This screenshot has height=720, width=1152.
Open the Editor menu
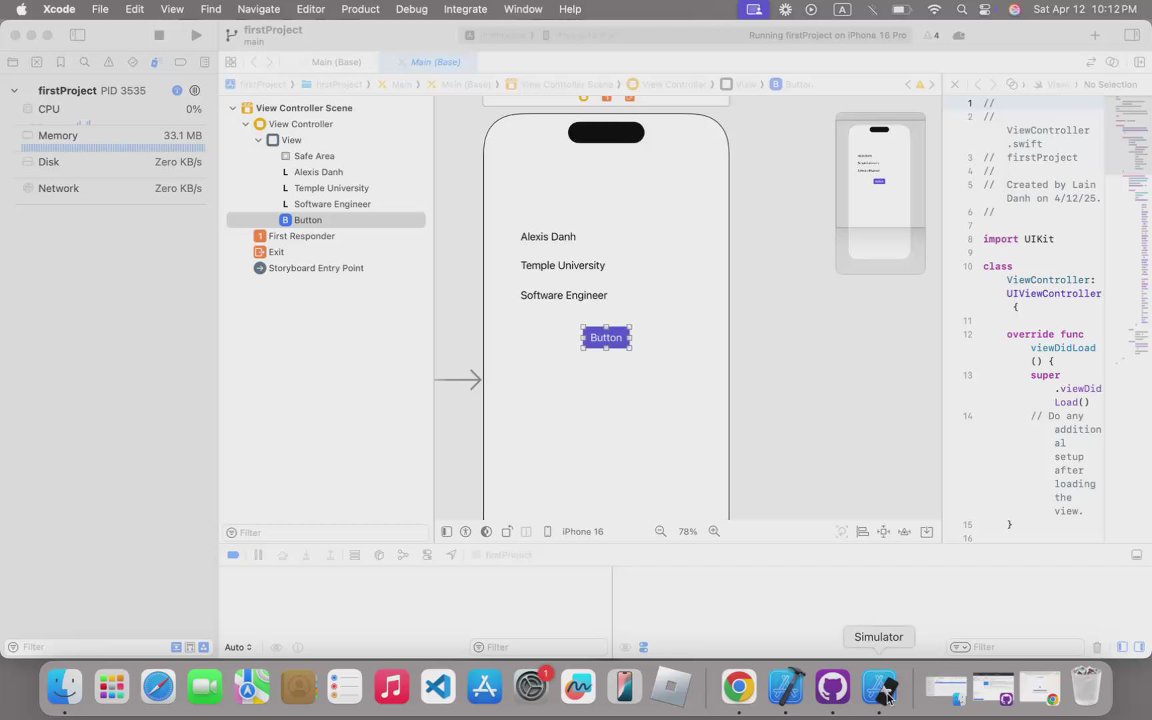[x=311, y=10]
